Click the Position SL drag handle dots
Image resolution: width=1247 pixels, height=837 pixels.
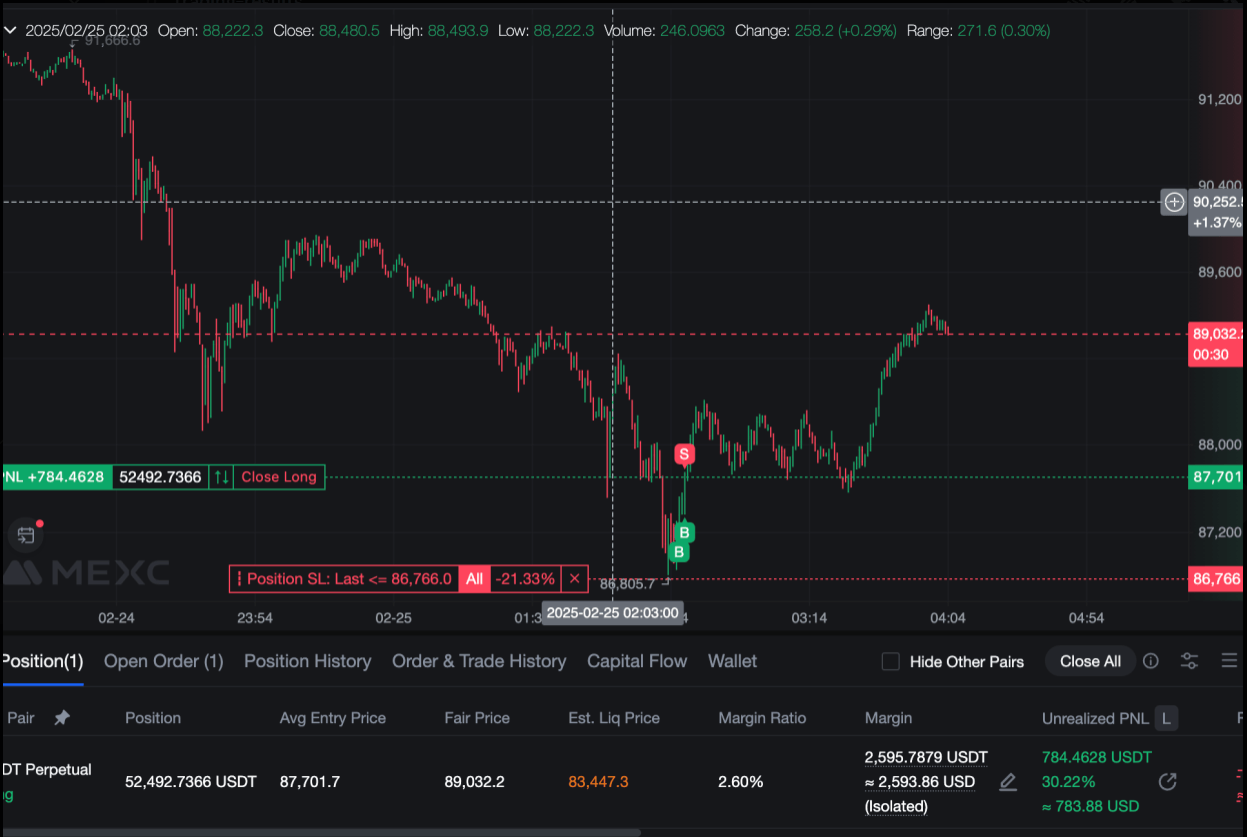point(238,579)
